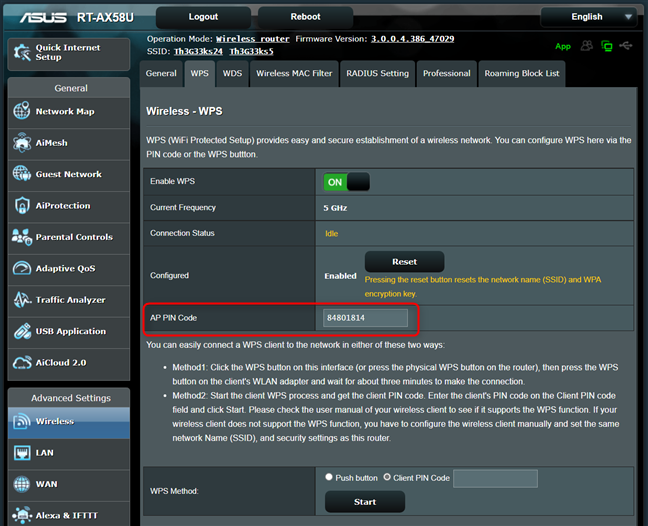Click the Idle connection status text
The image size is (648, 526).
point(331,233)
